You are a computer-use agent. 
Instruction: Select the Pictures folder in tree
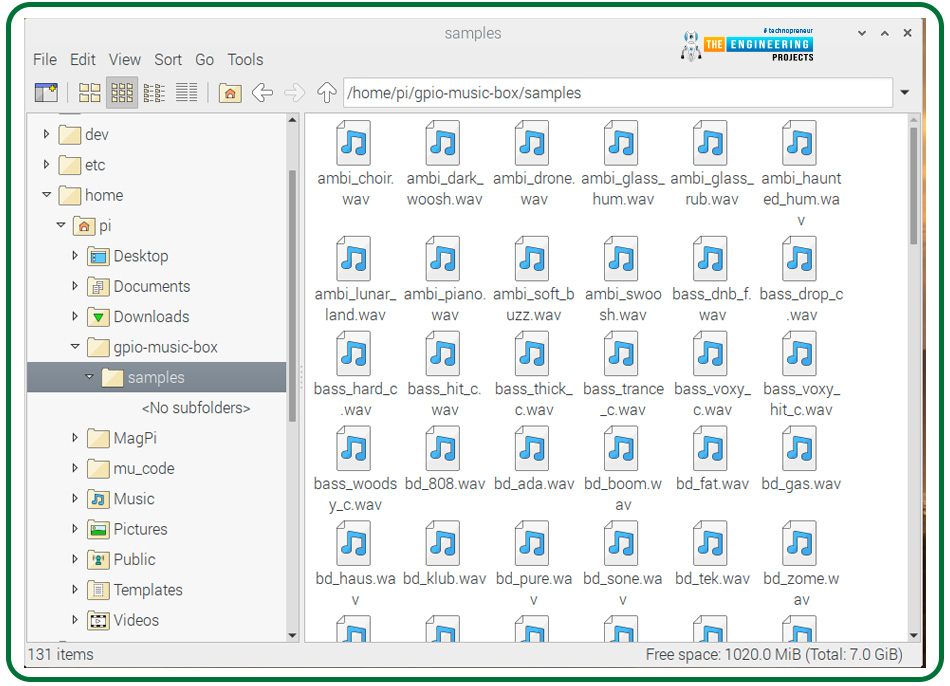[x=127, y=529]
